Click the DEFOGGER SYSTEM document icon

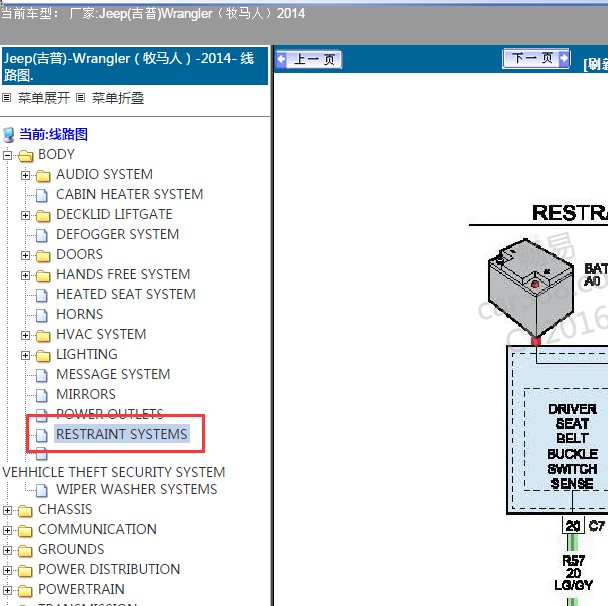pos(42,235)
